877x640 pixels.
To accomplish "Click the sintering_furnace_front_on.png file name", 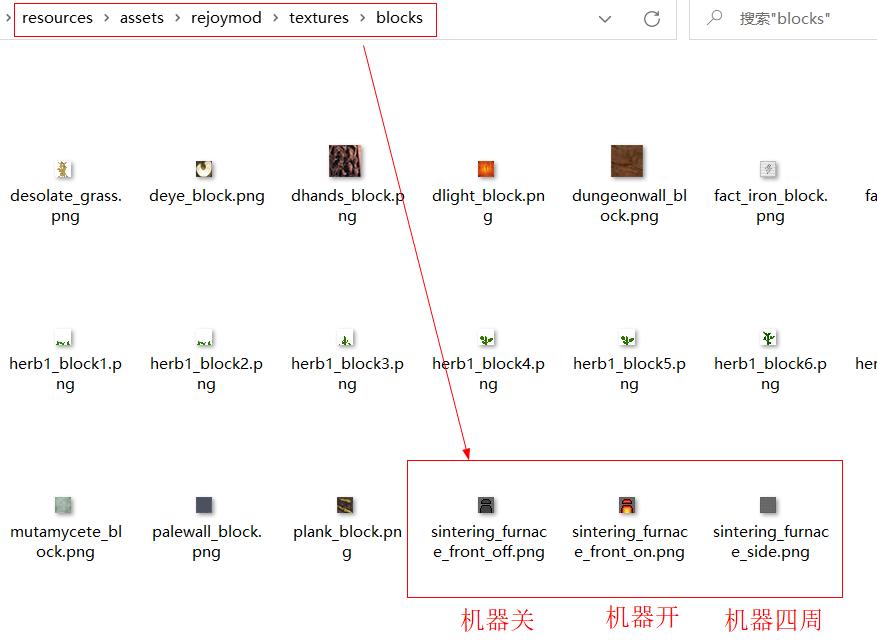I will (x=629, y=542).
